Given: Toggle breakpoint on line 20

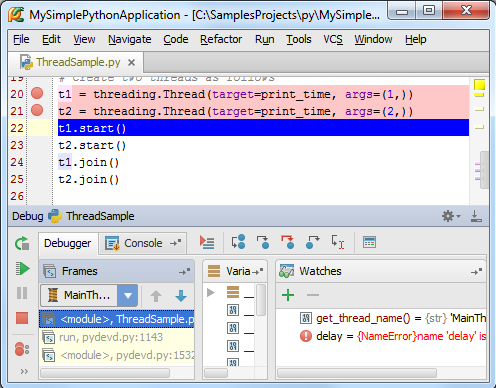Looking at the screenshot, I should pos(37,93).
